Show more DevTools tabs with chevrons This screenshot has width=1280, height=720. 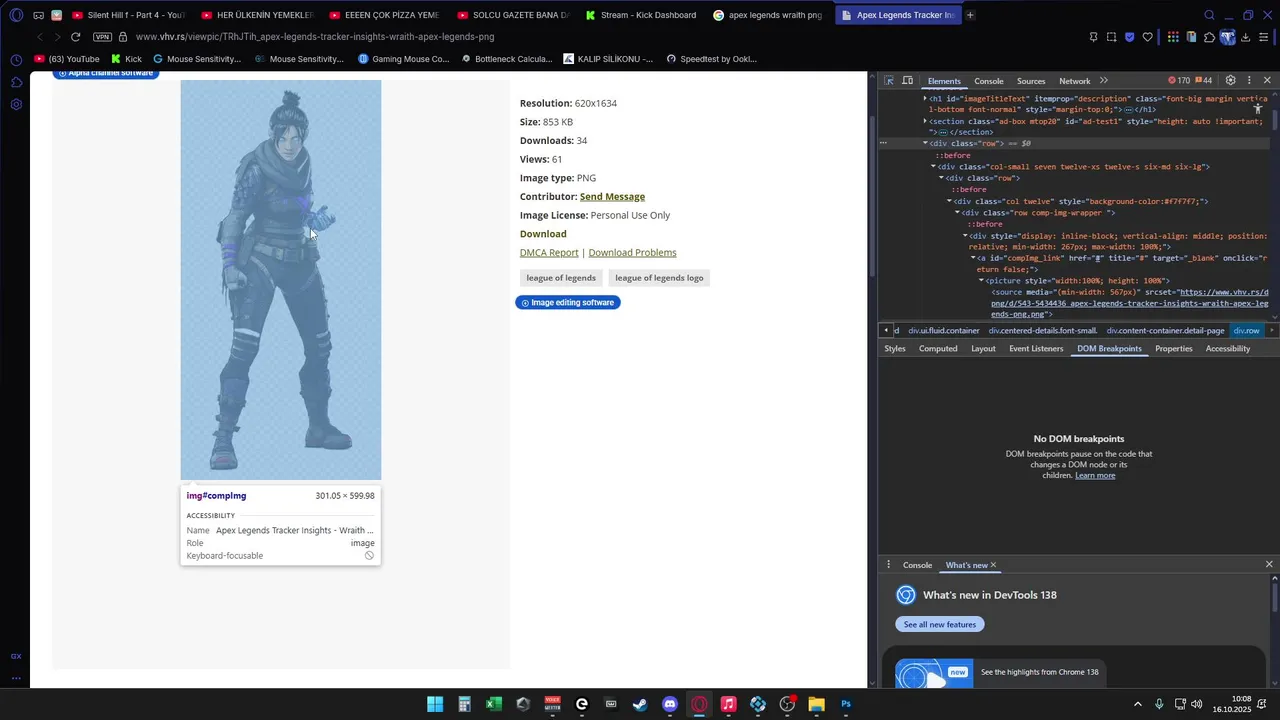pos(1104,80)
